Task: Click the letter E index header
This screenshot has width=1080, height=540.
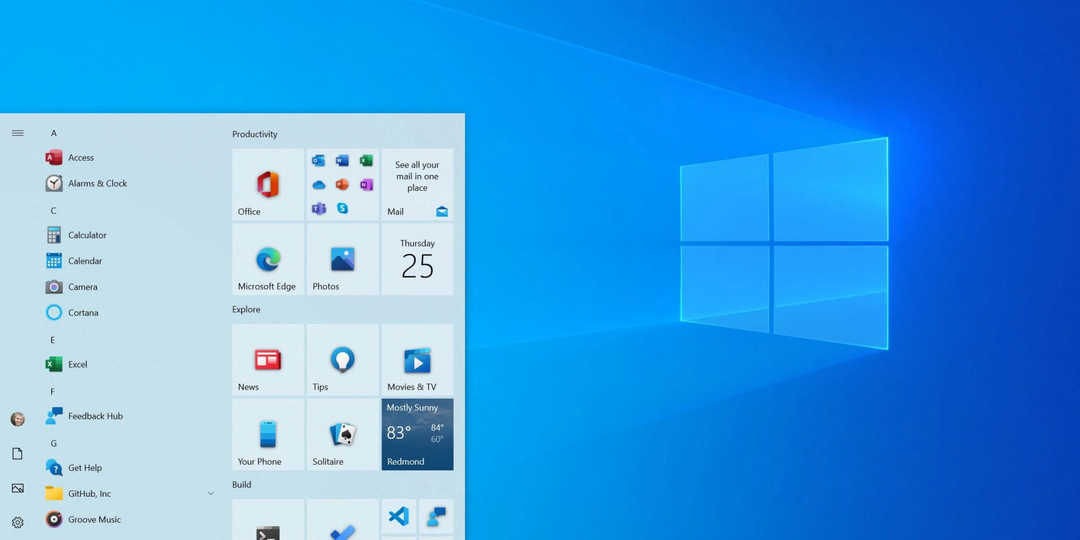Action: pos(53,340)
